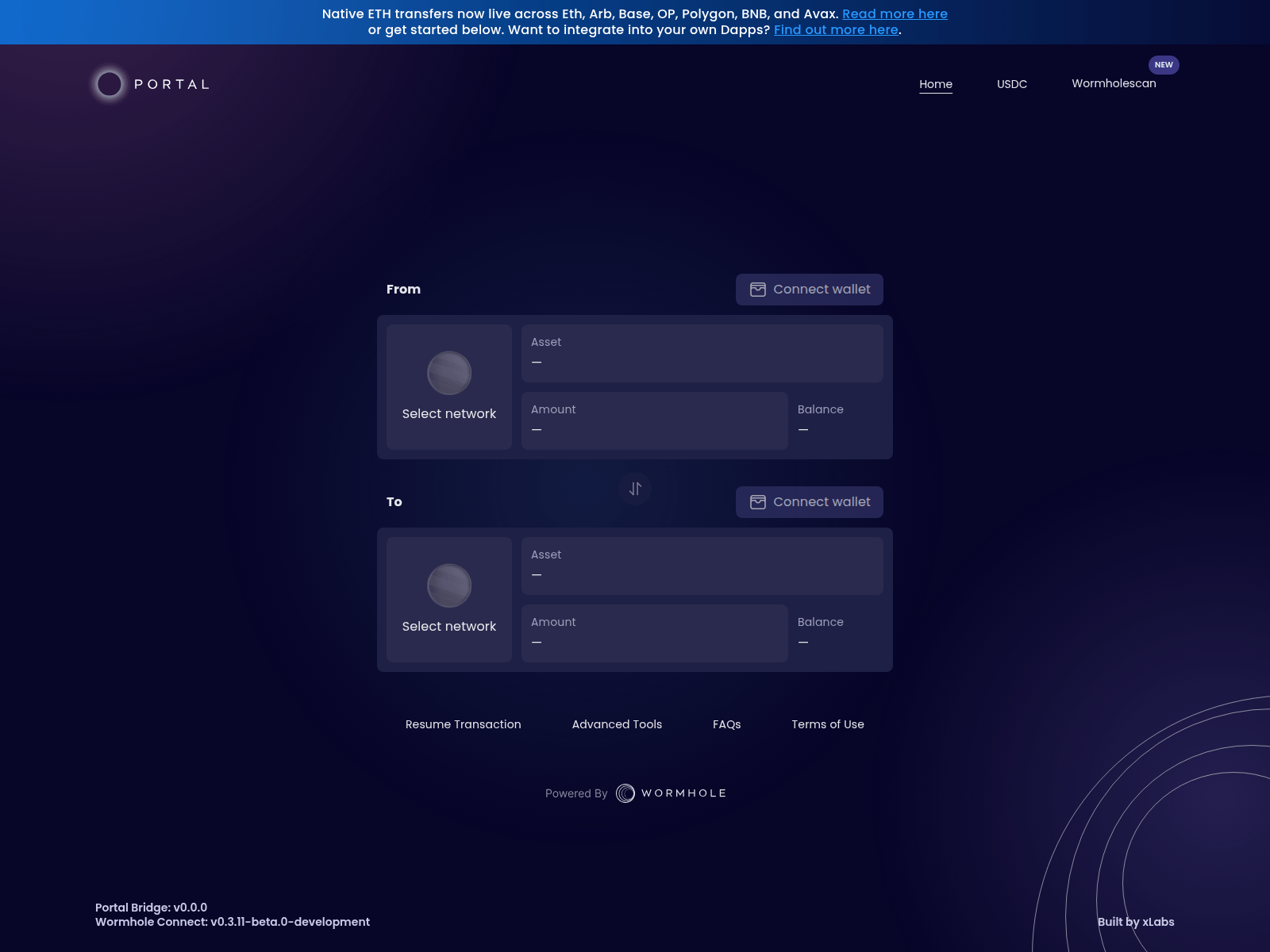Open the Asset selector in To

tap(702, 566)
